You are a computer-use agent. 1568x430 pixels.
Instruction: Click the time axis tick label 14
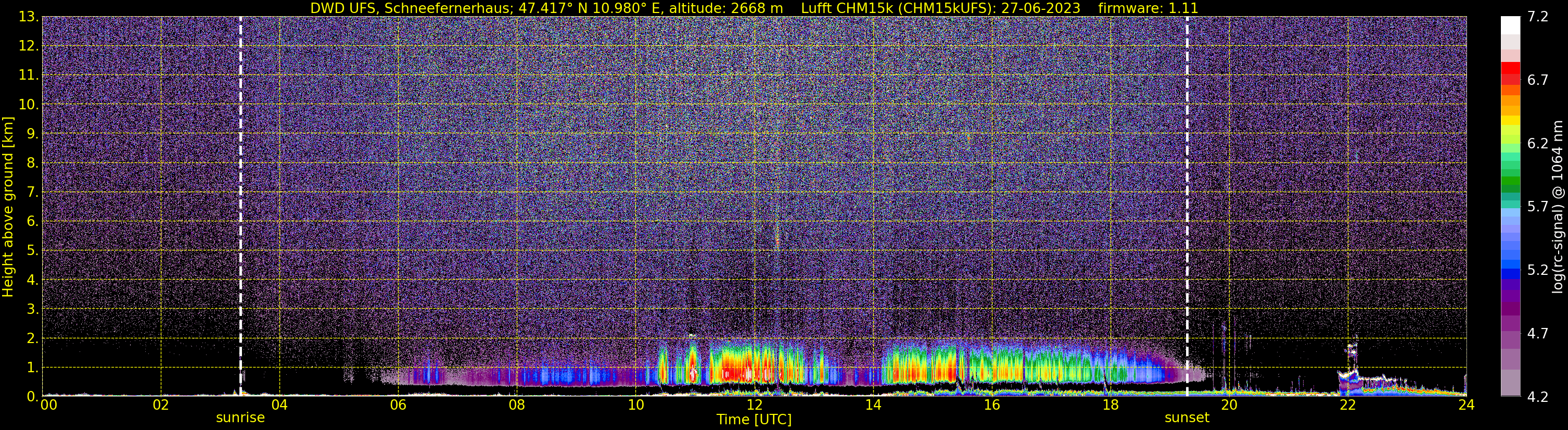coord(873,405)
